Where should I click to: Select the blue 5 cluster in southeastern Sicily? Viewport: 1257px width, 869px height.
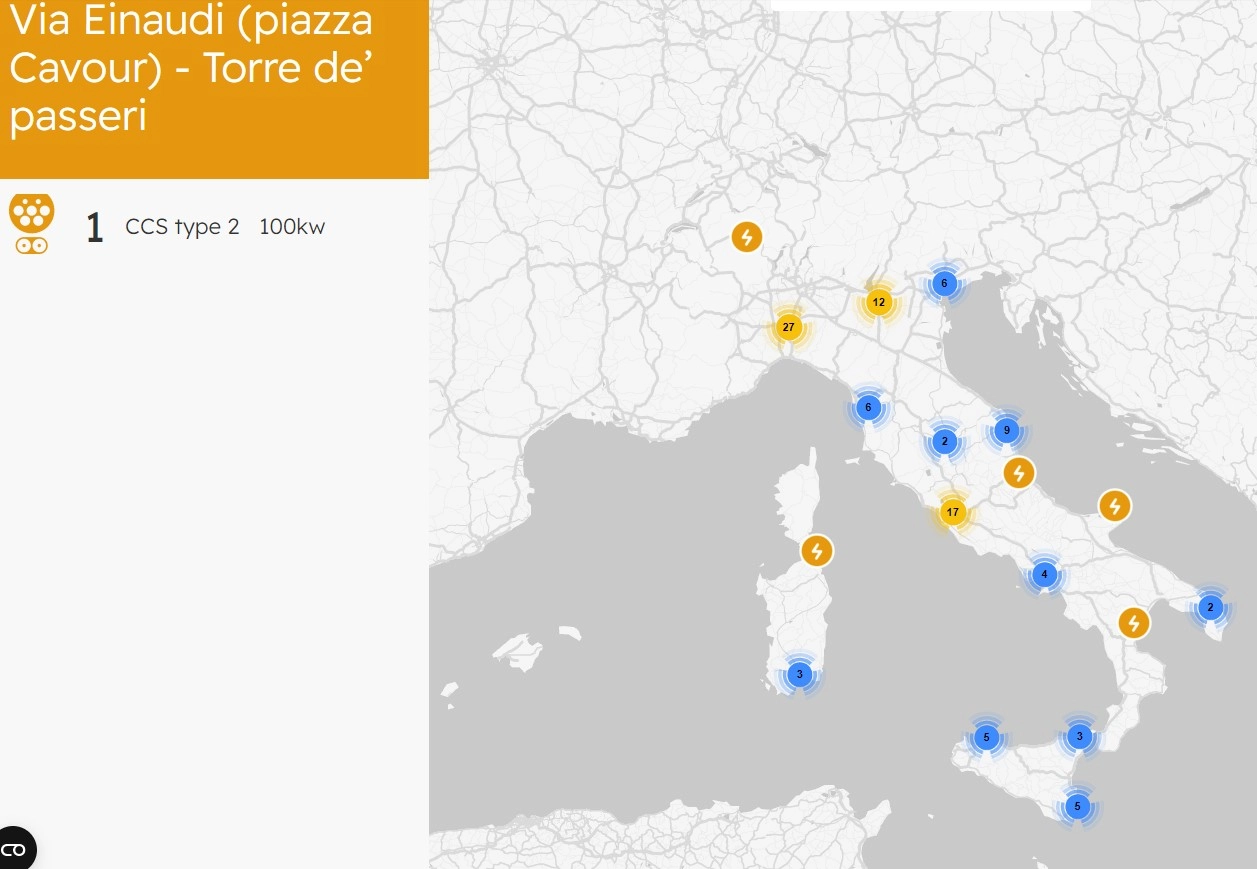[1077, 806]
